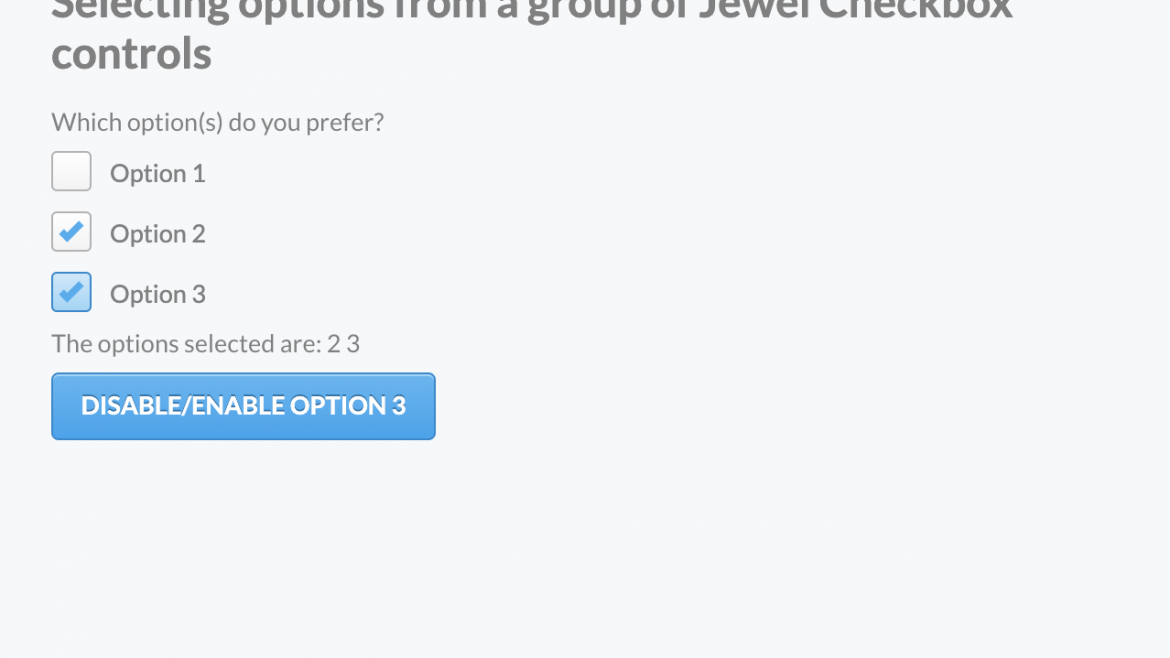Click the checkmark icon beside Option 3
This screenshot has width=1170, height=658.
pyautogui.click(x=71, y=292)
